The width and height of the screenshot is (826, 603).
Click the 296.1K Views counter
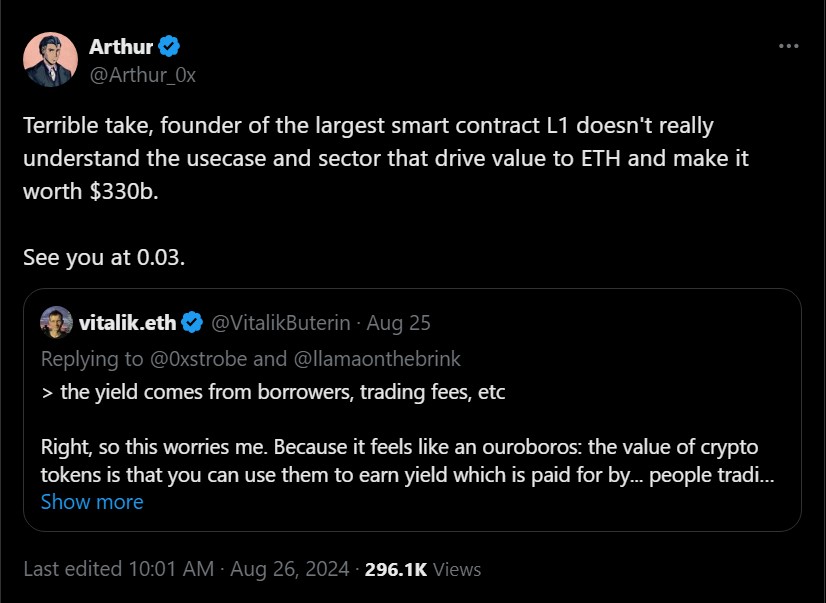(x=423, y=569)
